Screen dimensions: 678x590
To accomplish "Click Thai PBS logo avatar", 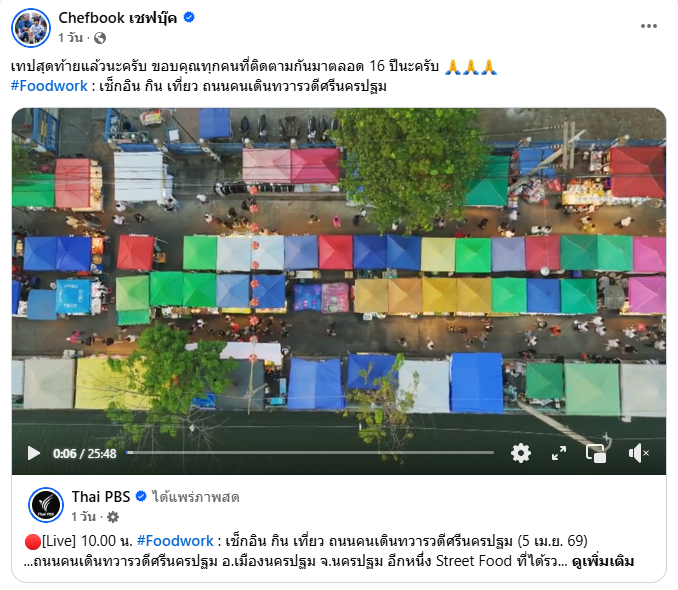I will [46, 505].
